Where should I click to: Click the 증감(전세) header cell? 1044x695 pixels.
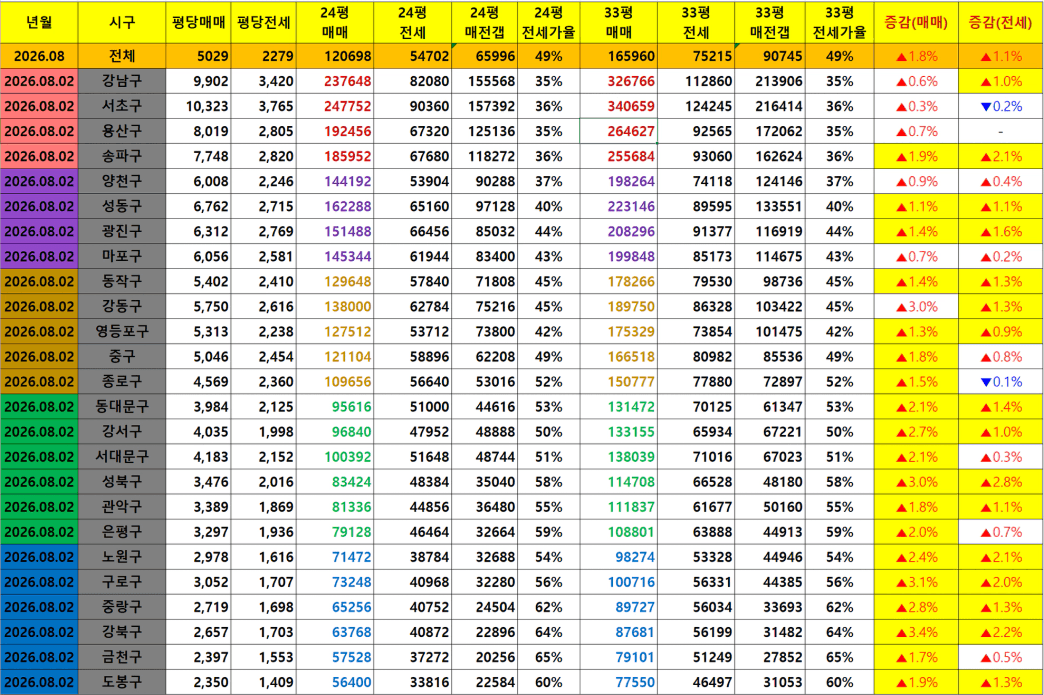[1001, 23]
